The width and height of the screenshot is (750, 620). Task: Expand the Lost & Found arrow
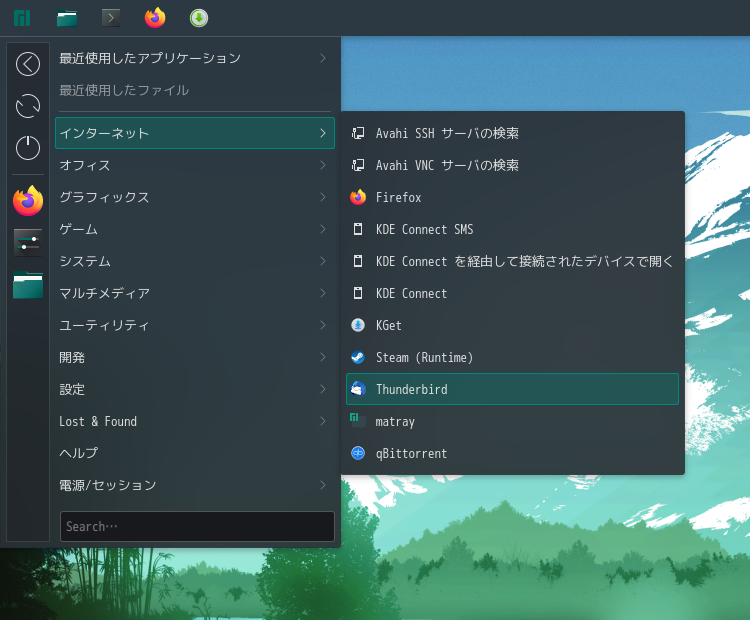[x=323, y=421]
